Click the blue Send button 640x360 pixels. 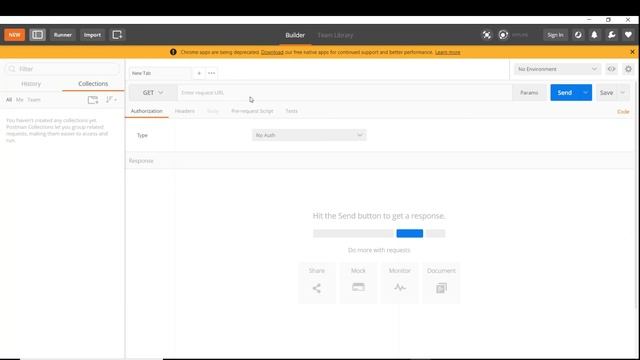(x=565, y=93)
